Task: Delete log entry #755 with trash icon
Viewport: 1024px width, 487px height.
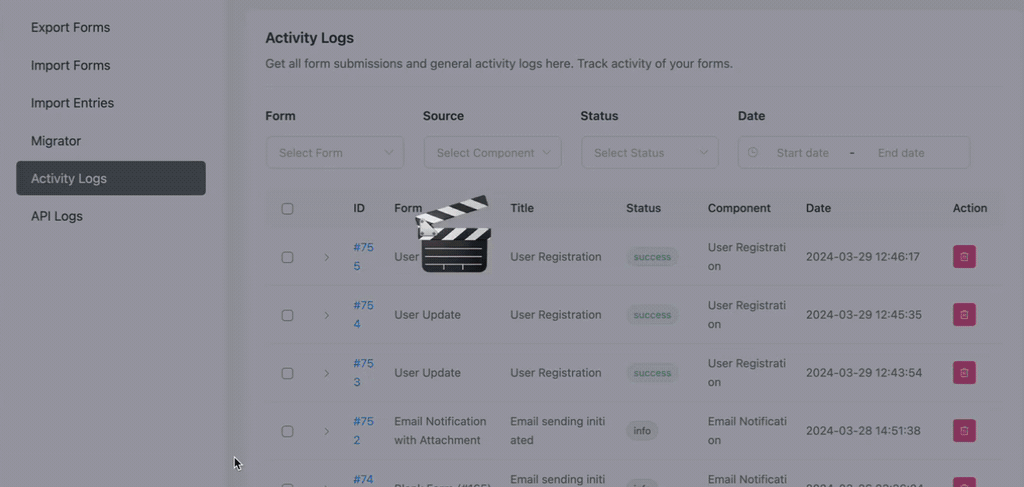Action: click(x=964, y=257)
